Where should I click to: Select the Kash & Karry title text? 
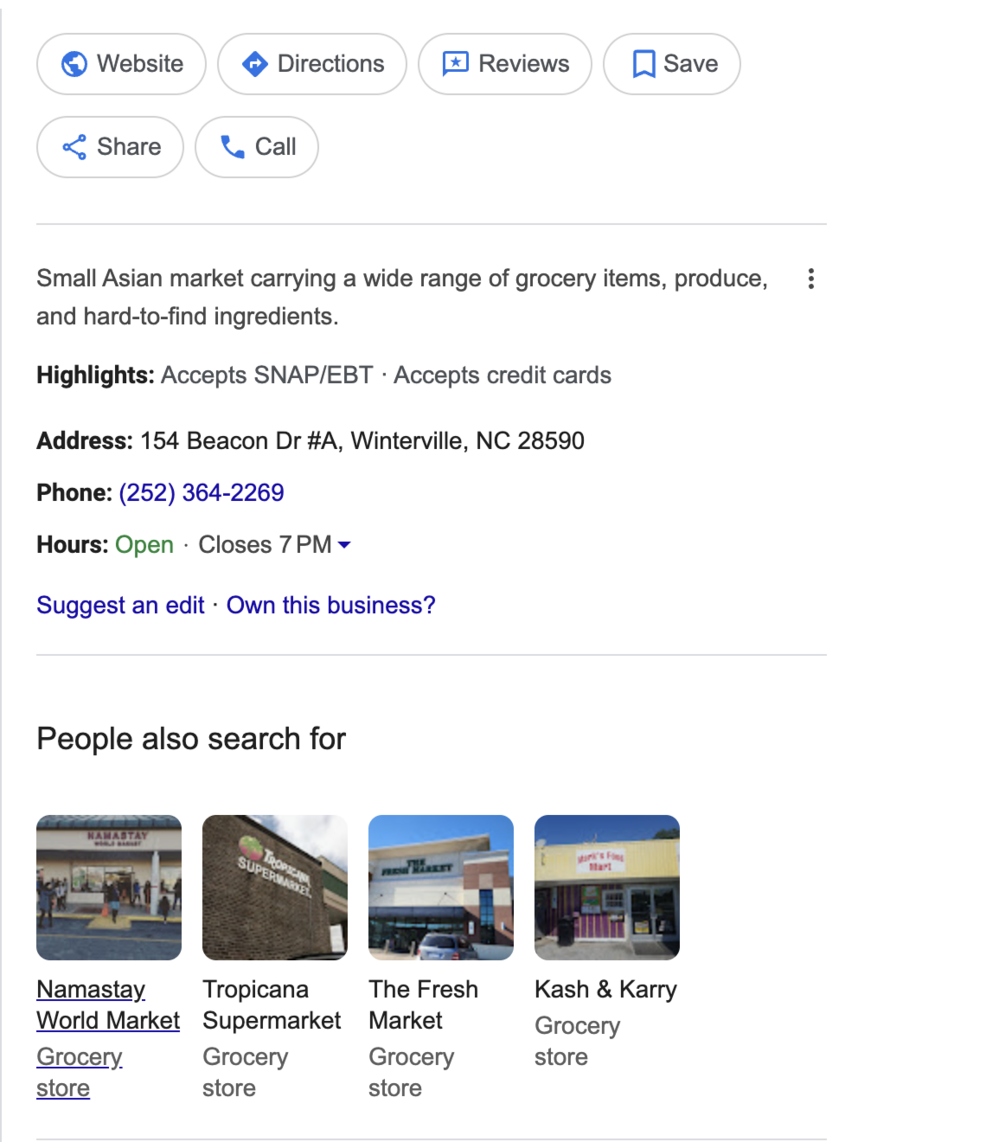click(605, 990)
